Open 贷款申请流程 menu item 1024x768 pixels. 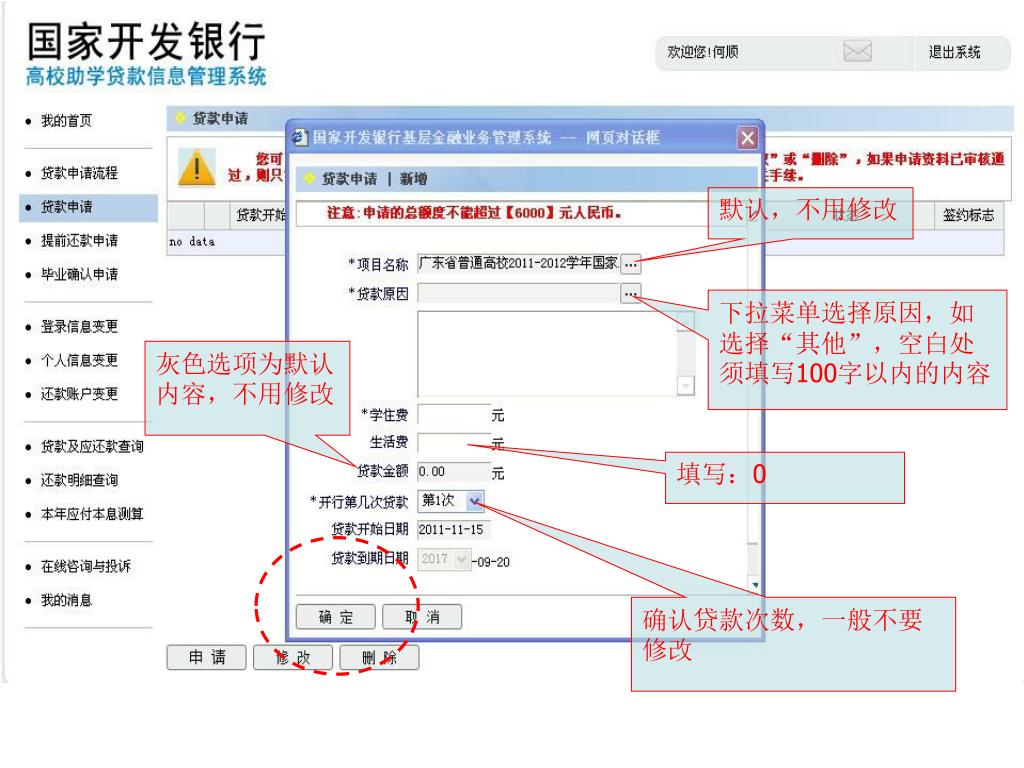point(79,173)
